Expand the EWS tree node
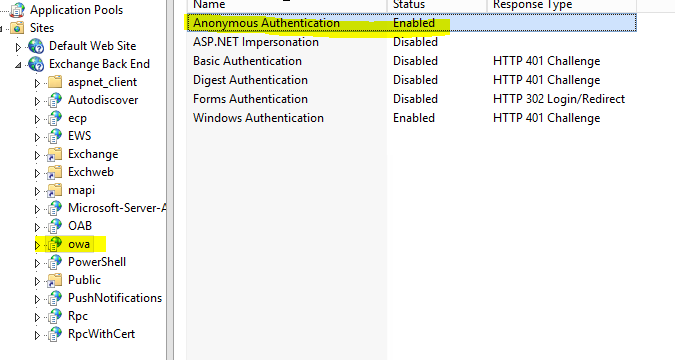Viewport: 675px width, 360px height. click(37, 137)
